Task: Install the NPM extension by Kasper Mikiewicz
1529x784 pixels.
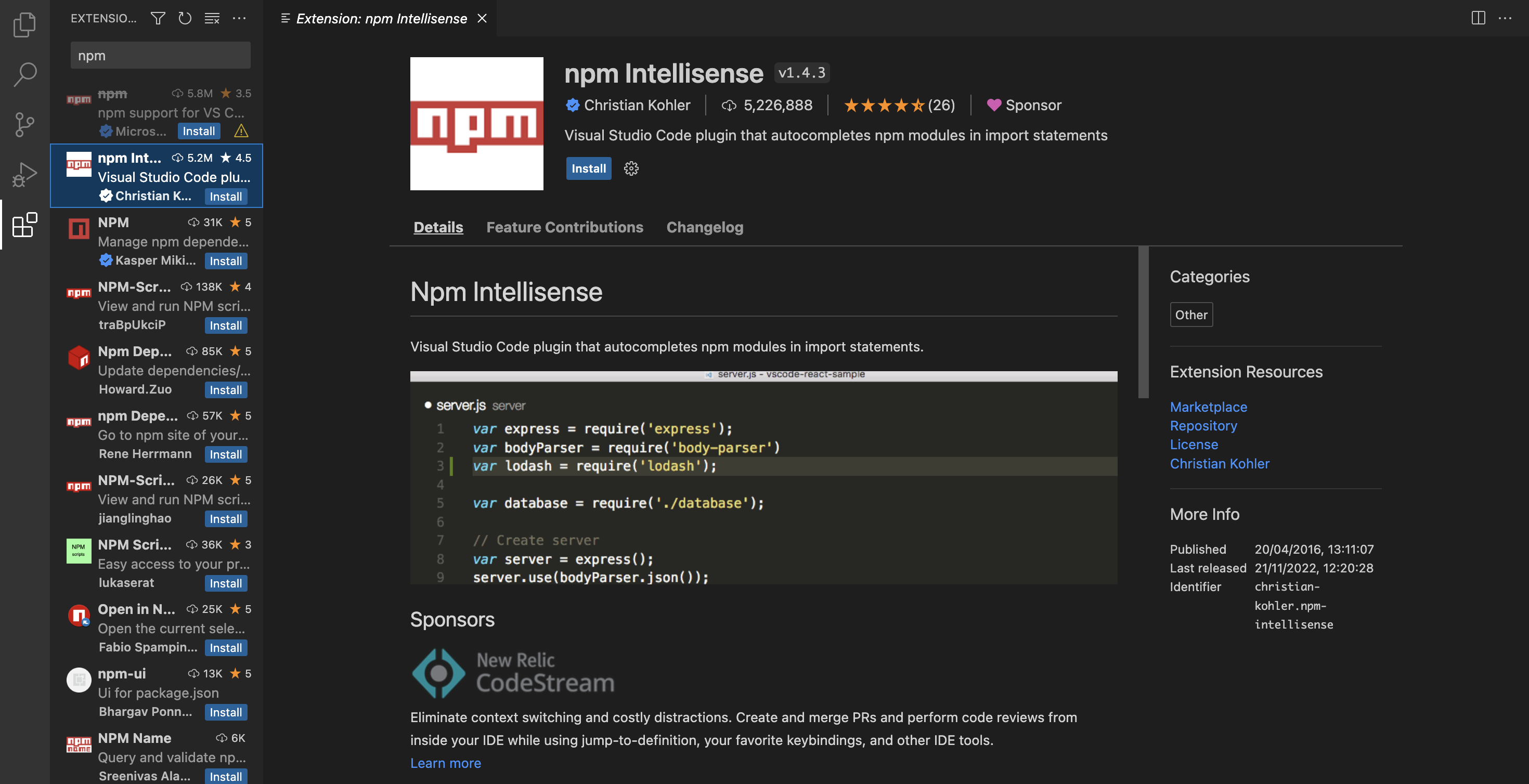Action: pyautogui.click(x=226, y=261)
